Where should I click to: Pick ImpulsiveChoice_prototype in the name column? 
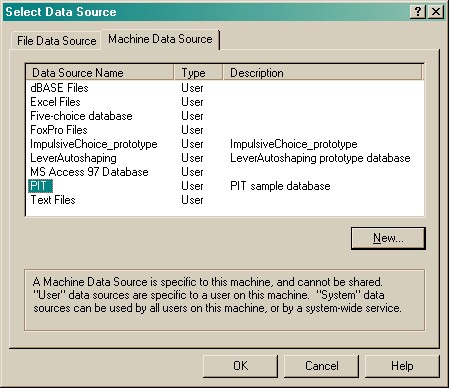pos(94,144)
